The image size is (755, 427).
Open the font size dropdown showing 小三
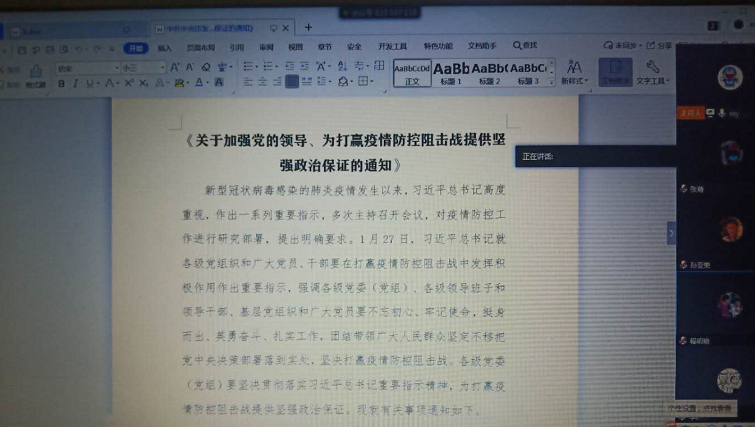click(x=141, y=67)
